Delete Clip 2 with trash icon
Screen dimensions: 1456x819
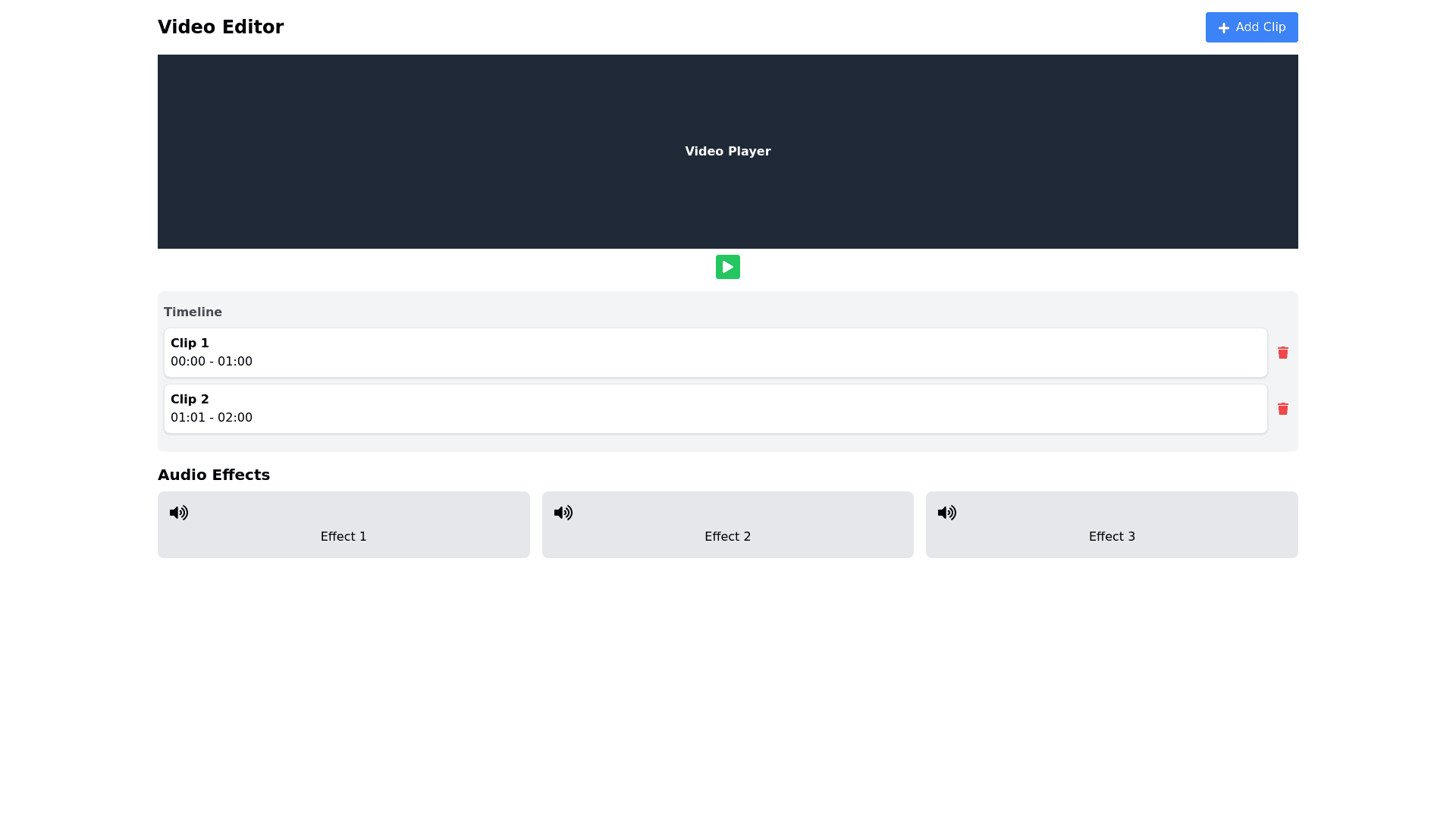click(1282, 409)
